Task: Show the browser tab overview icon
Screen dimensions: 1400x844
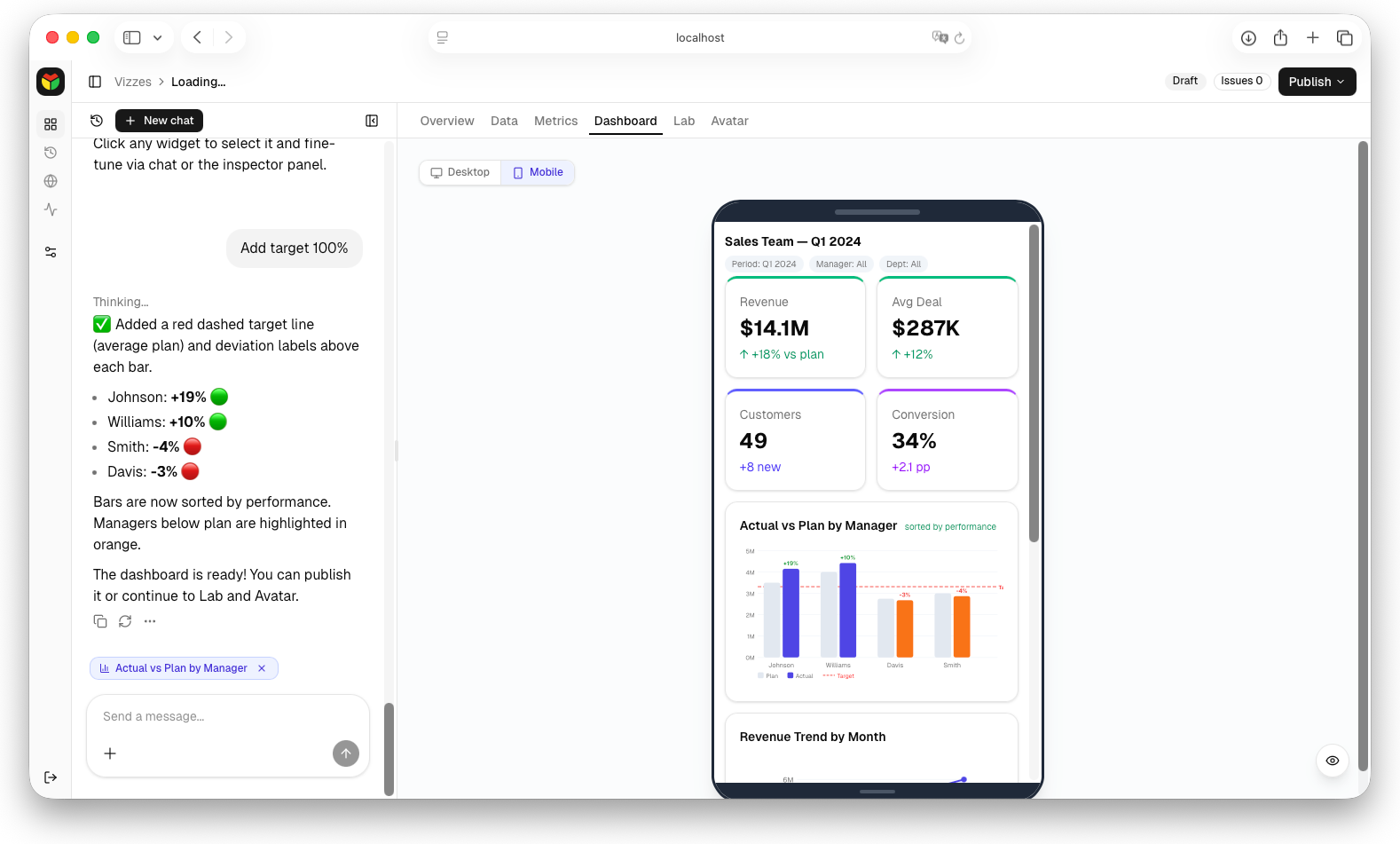Action: [x=1345, y=37]
